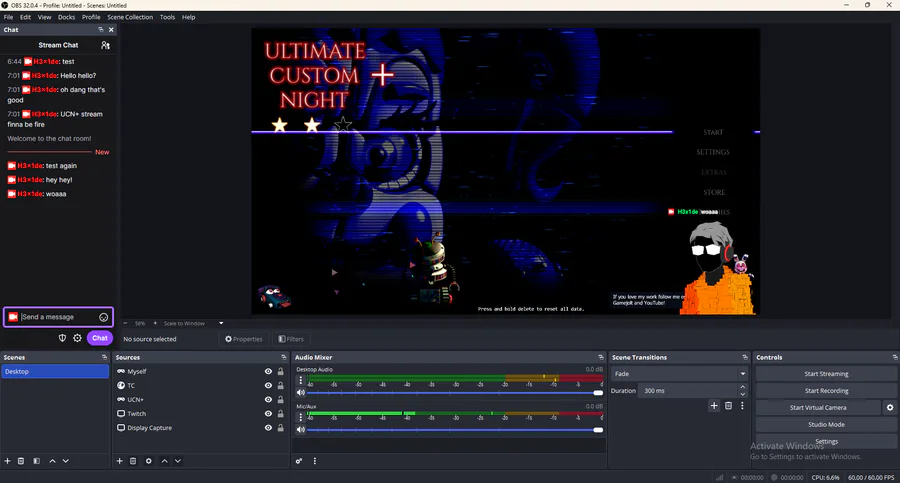Mute Mic/Aux
Screen dimensions: 900x483
click(301, 430)
